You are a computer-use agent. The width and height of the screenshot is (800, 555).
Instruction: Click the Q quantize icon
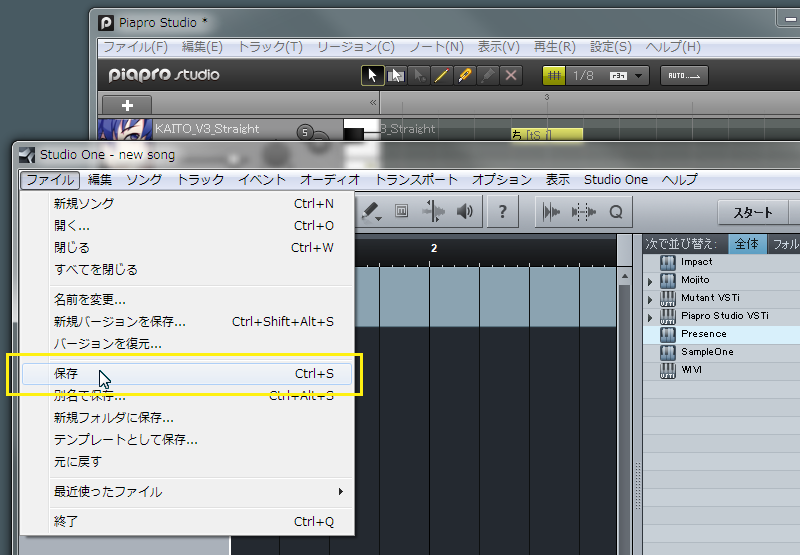[x=616, y=212]
